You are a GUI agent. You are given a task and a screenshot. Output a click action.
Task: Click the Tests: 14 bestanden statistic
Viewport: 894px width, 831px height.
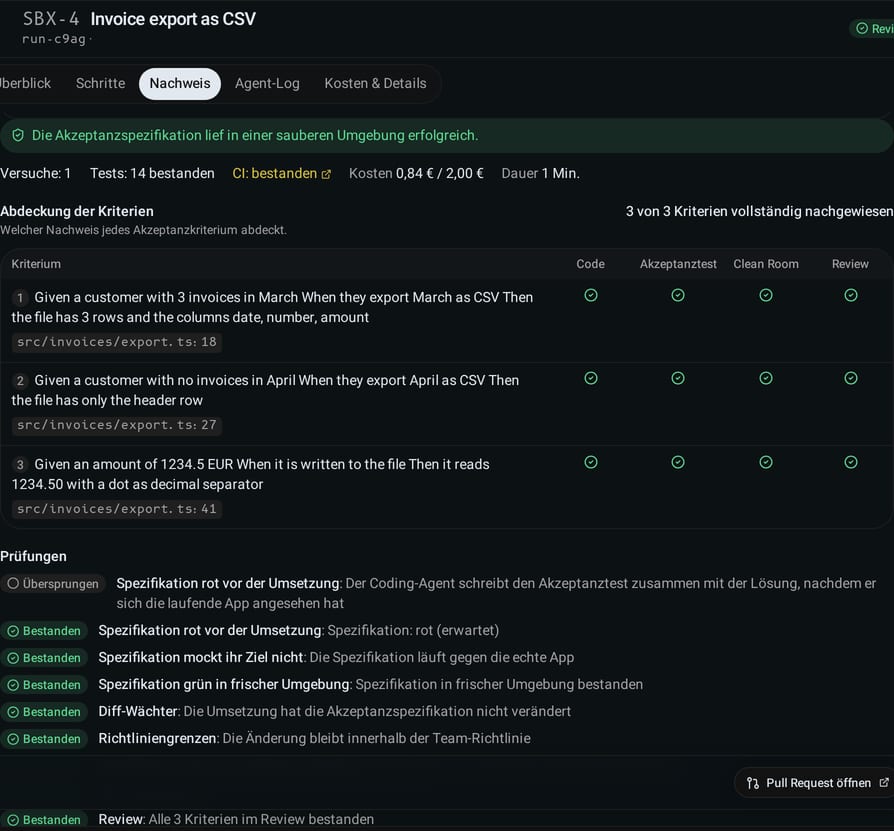[x=152, y=173]
